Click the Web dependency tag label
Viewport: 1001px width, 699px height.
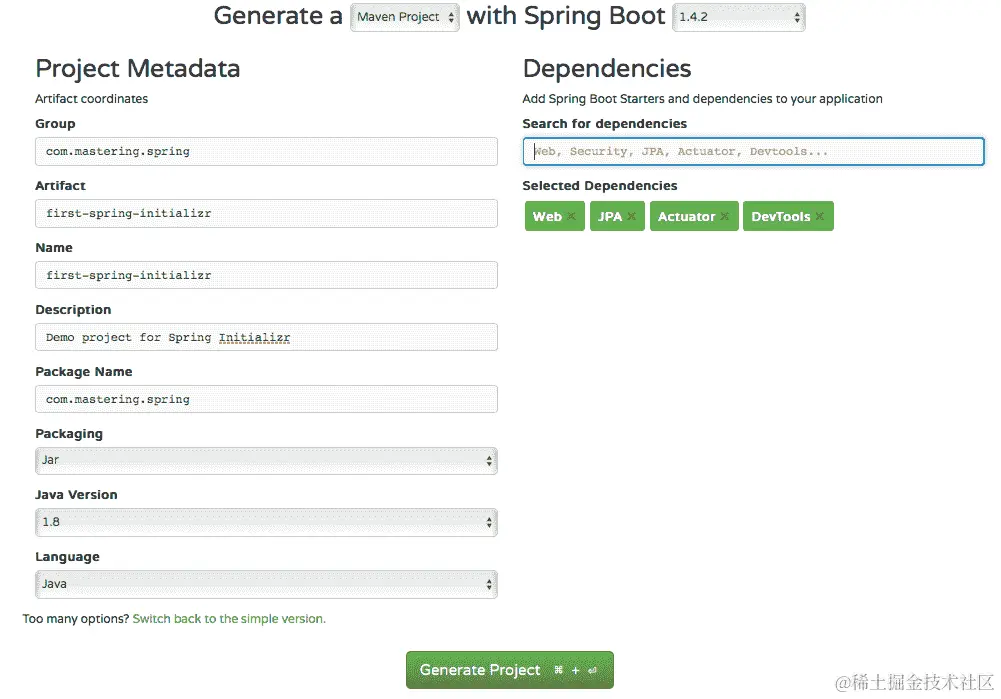click(x=547, y=217)
